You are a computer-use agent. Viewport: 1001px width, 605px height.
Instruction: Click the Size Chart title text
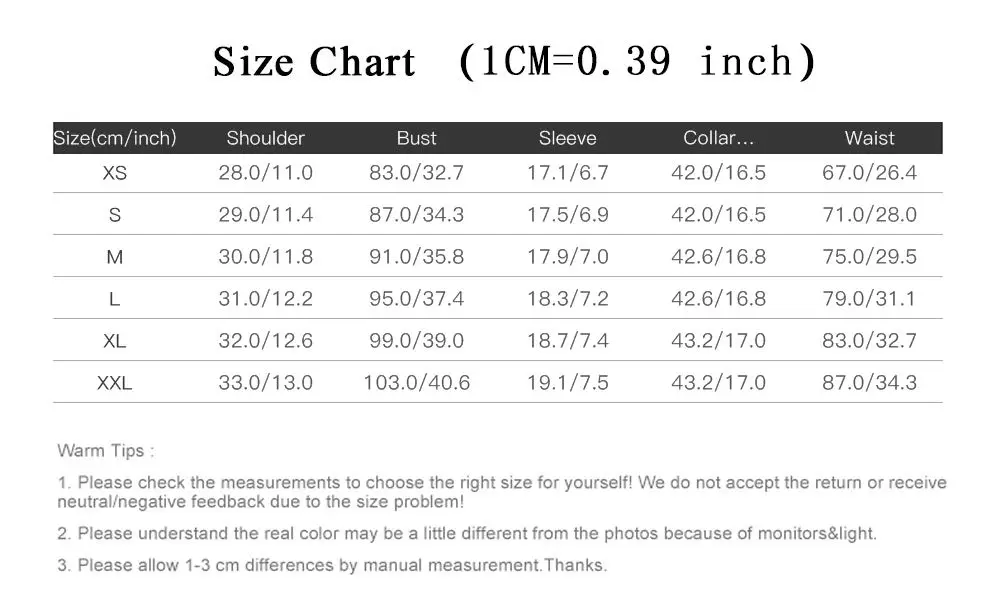(x=314, y=62)
